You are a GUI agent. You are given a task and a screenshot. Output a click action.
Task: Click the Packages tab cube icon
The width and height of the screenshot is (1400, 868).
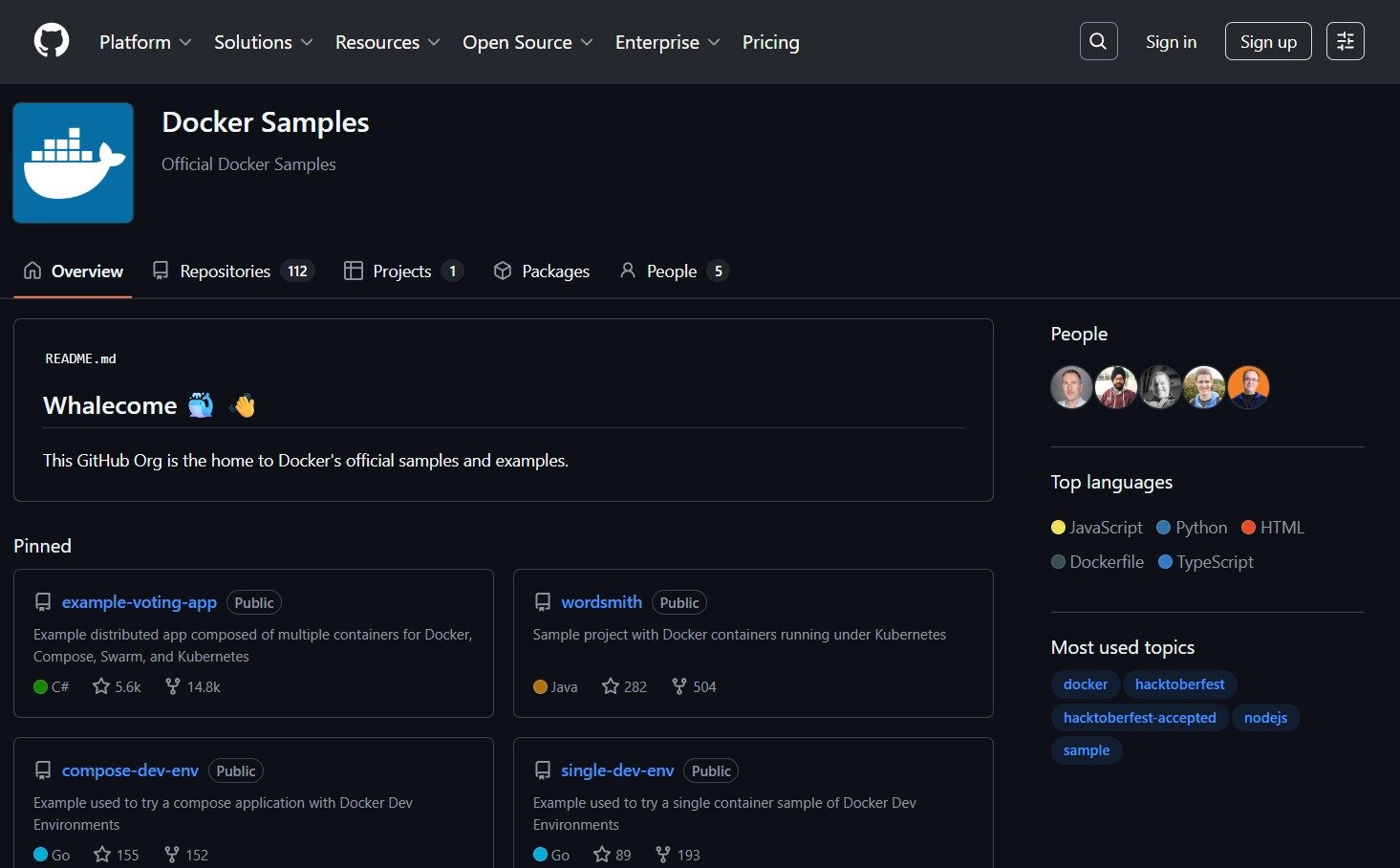[x=503, y=271]
